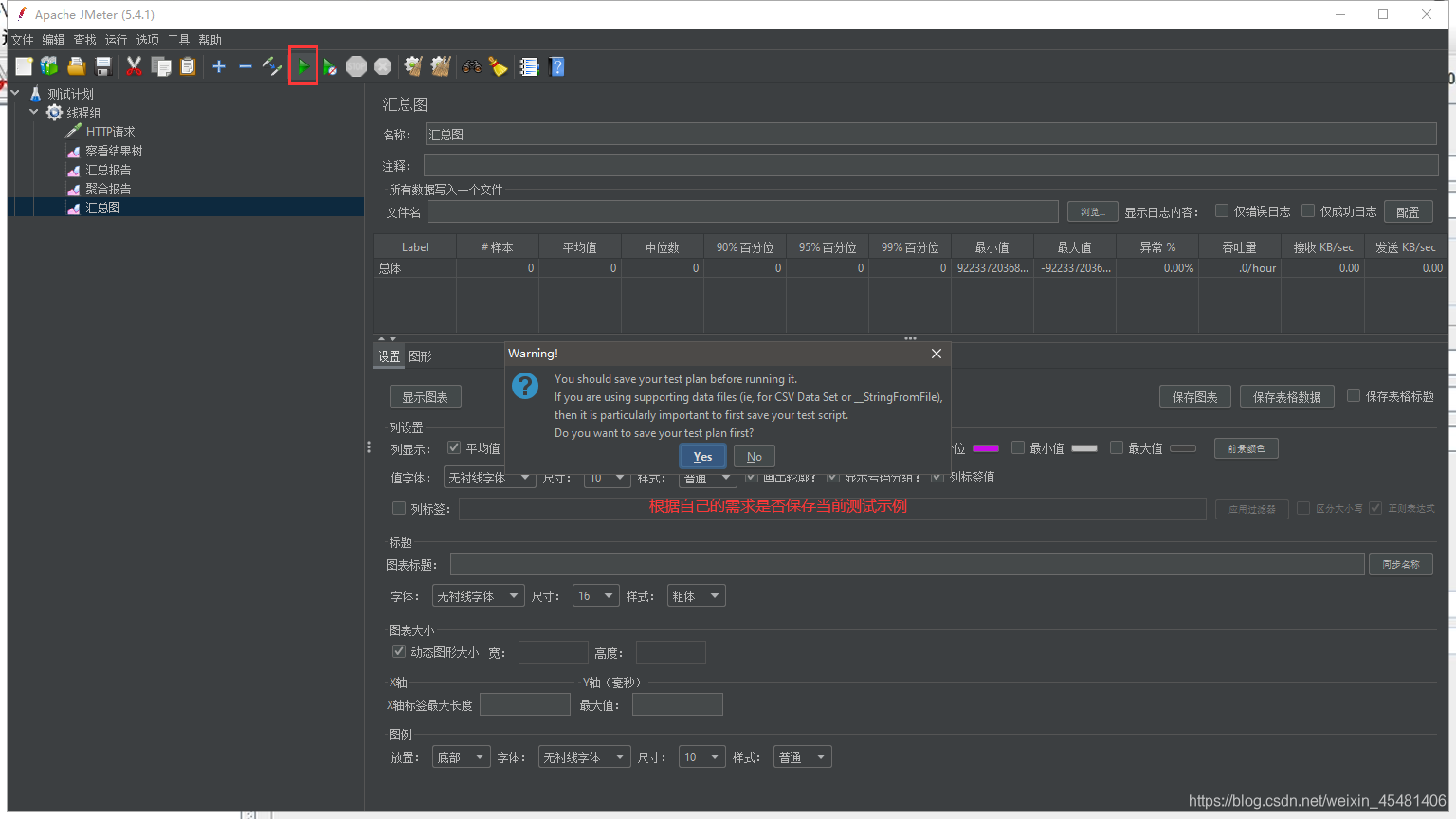Click Yes to save the test plan

pyautogui.click(x=702, y=456)
